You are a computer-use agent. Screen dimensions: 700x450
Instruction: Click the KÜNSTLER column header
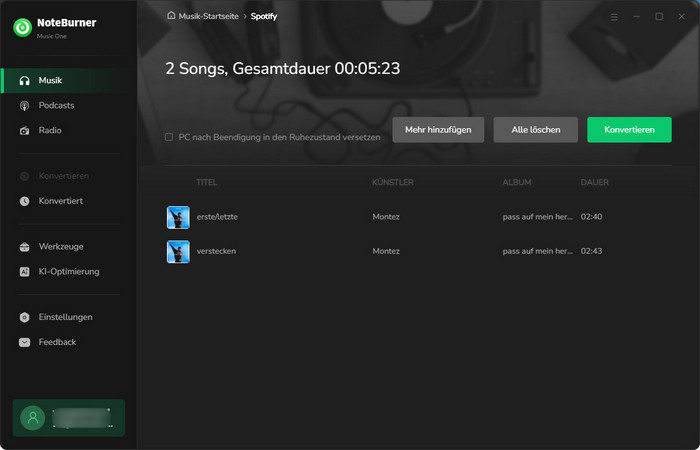(x=393, y=183)
